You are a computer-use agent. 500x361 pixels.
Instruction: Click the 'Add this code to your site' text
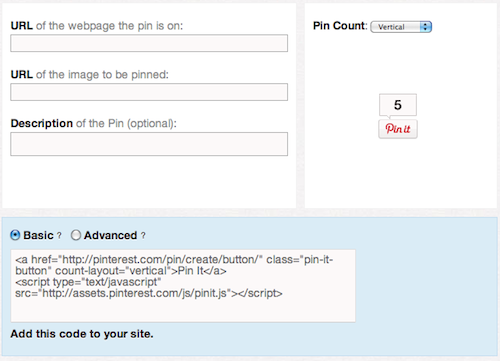point(82,334)
